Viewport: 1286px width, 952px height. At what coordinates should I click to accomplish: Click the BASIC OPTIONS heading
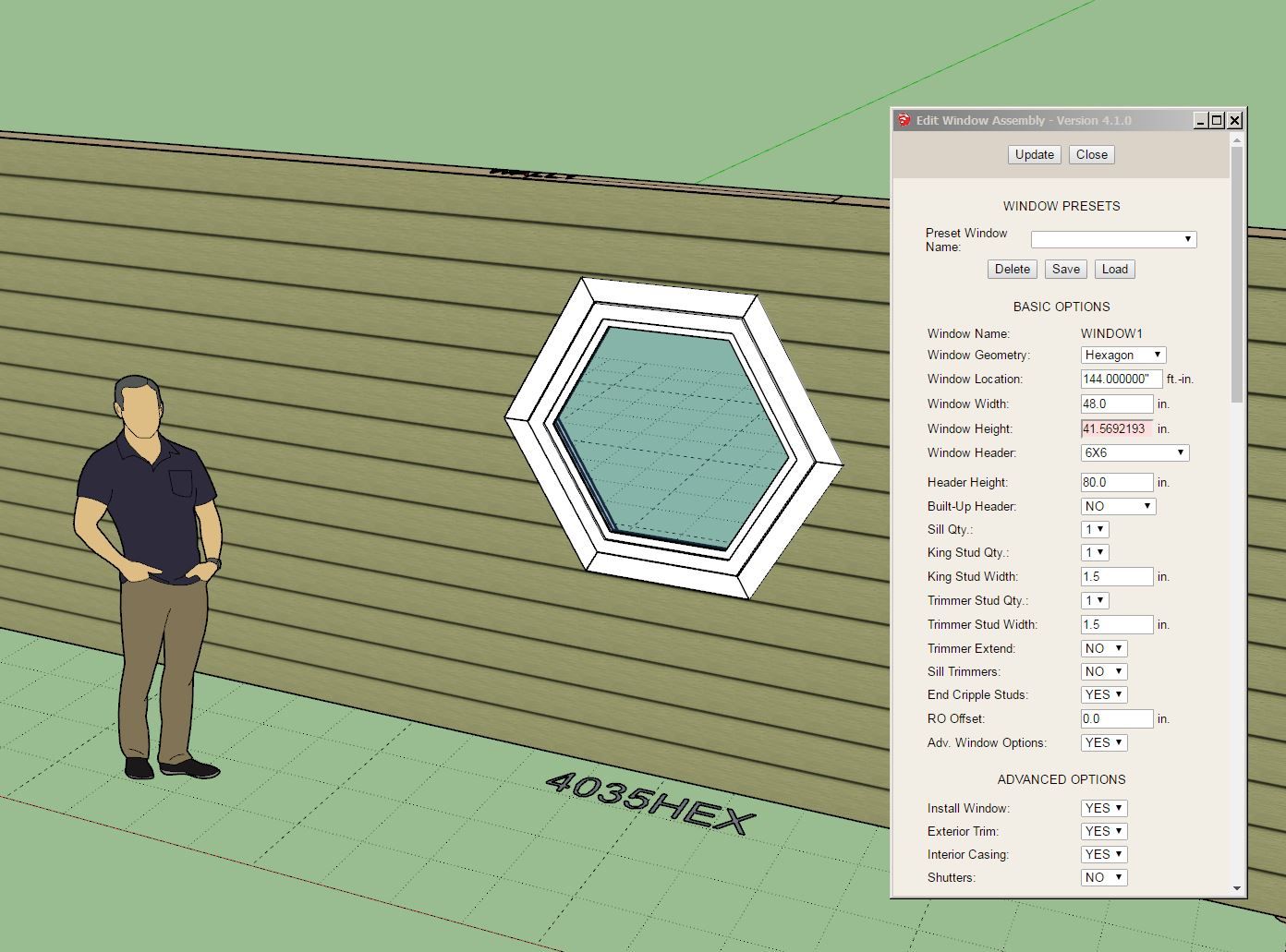point(1062,307)
